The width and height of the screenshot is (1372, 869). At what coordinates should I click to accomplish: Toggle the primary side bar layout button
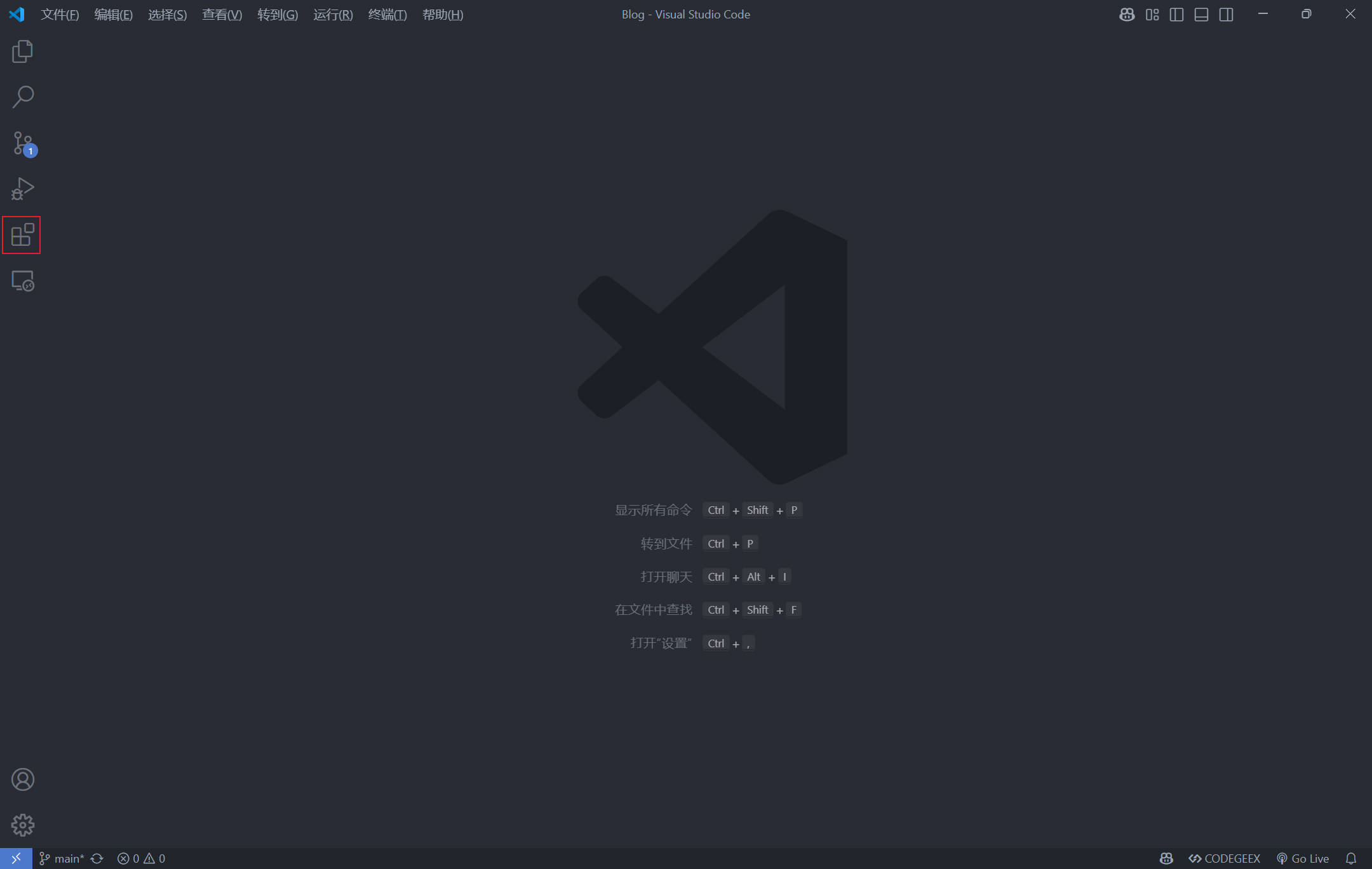1176,15
